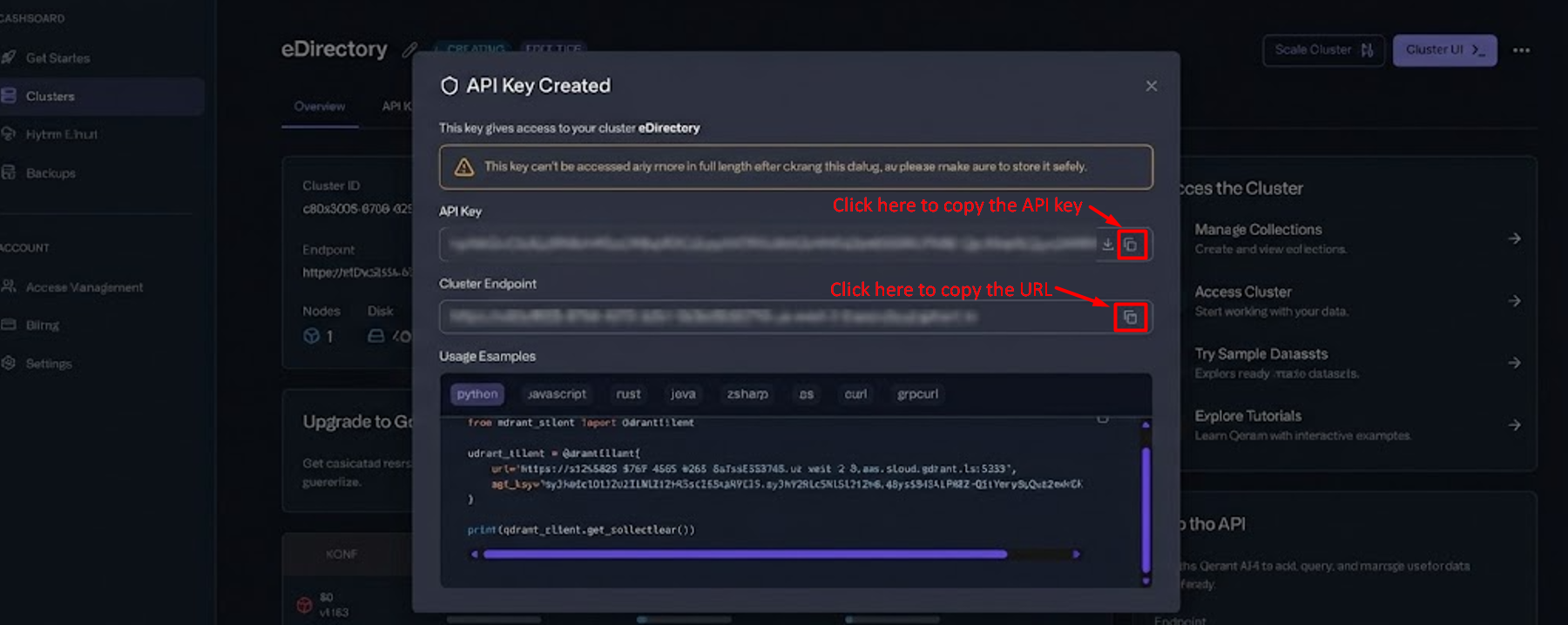1568x625 pixels.
Task: Click the Cluster ID value
Action: pyautogui.click(x=357, y=210)
